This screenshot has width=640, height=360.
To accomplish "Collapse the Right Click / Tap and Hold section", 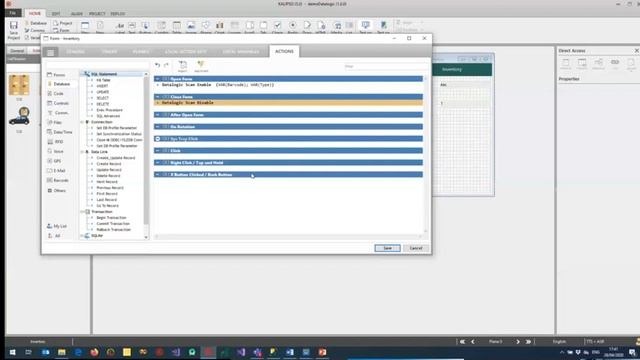I will point(158,162).
